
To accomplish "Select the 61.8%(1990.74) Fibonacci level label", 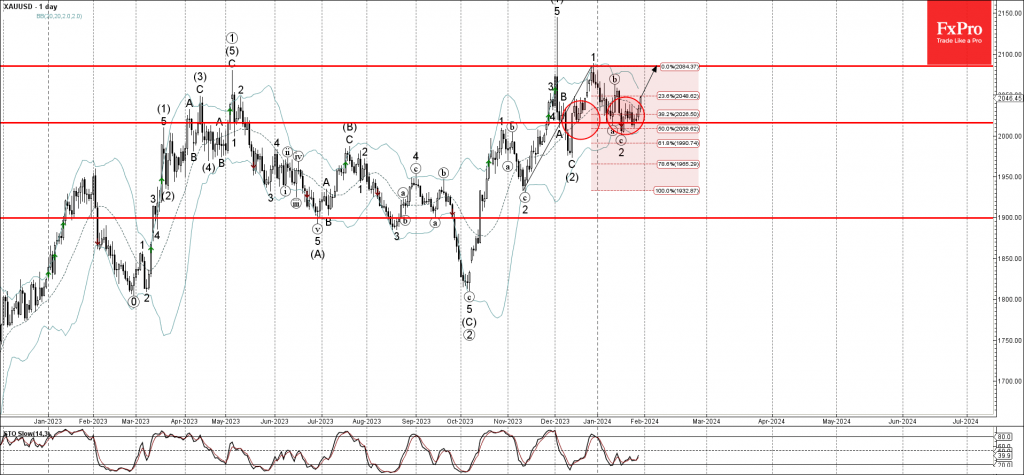I will coord(680,143).
